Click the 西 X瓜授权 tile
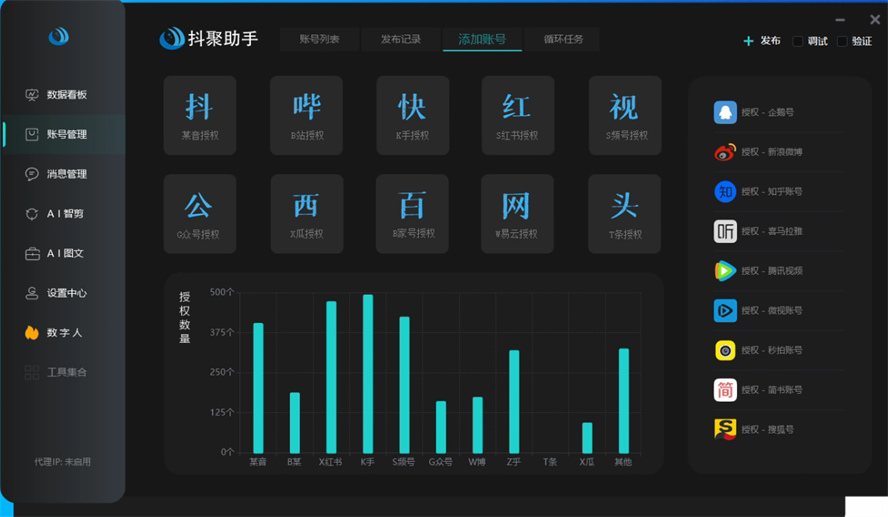Image resolution: width=888 pixels, height=517 pixels. pyautogui.click(x=307, y=214)
